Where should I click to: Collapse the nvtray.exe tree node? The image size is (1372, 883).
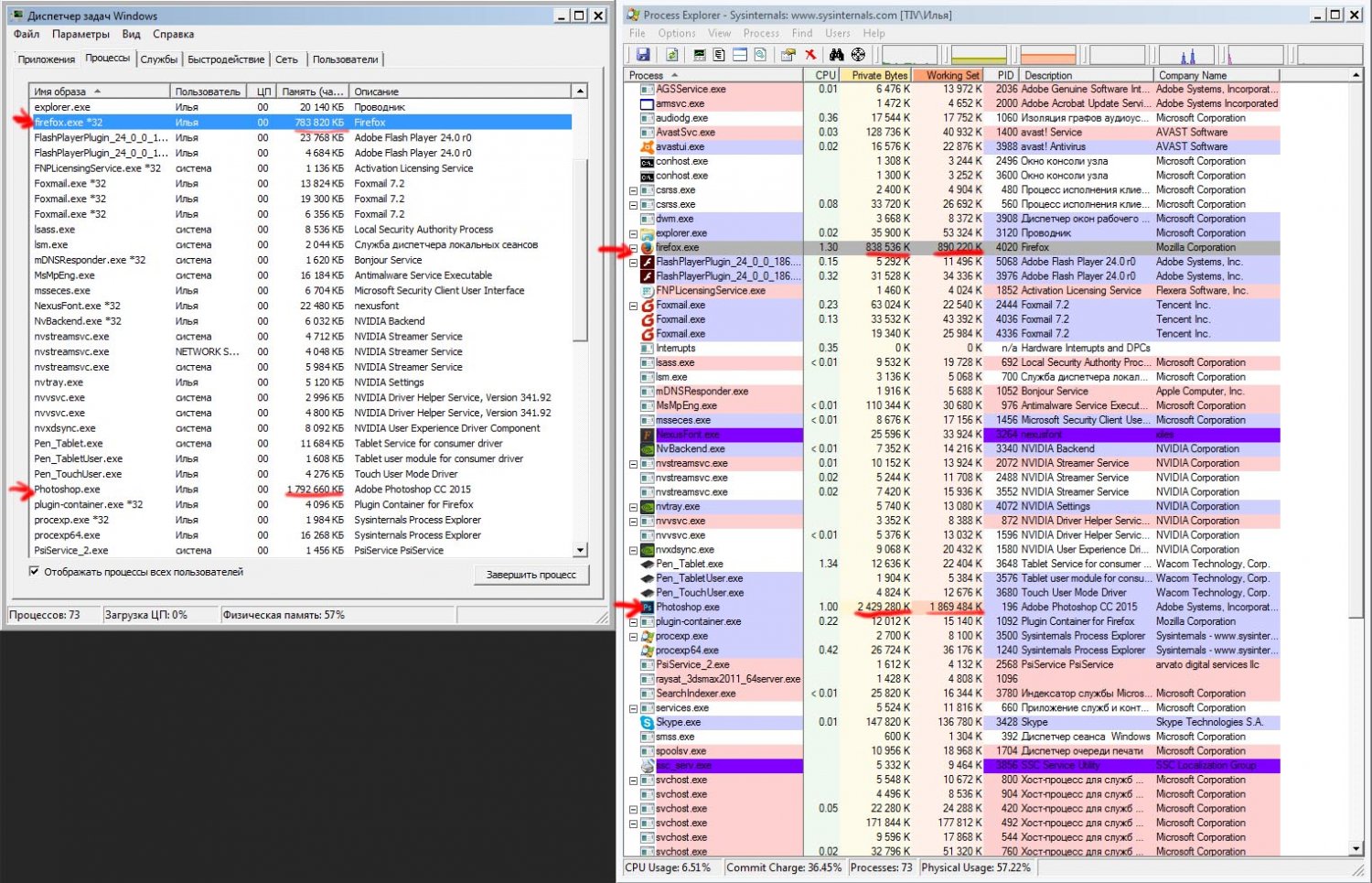tap(633, 507)
